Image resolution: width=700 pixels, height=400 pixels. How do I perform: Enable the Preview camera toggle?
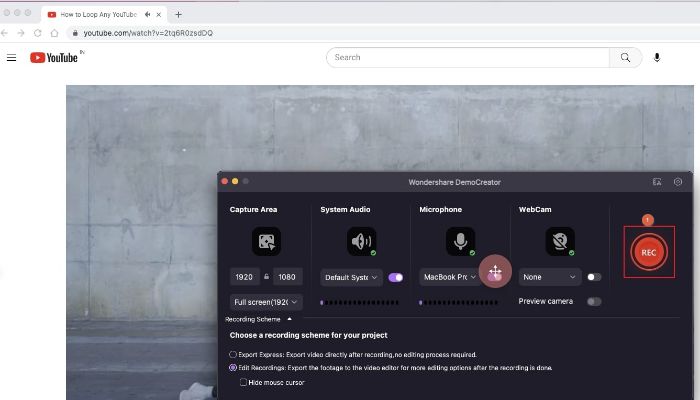point(594,301)
